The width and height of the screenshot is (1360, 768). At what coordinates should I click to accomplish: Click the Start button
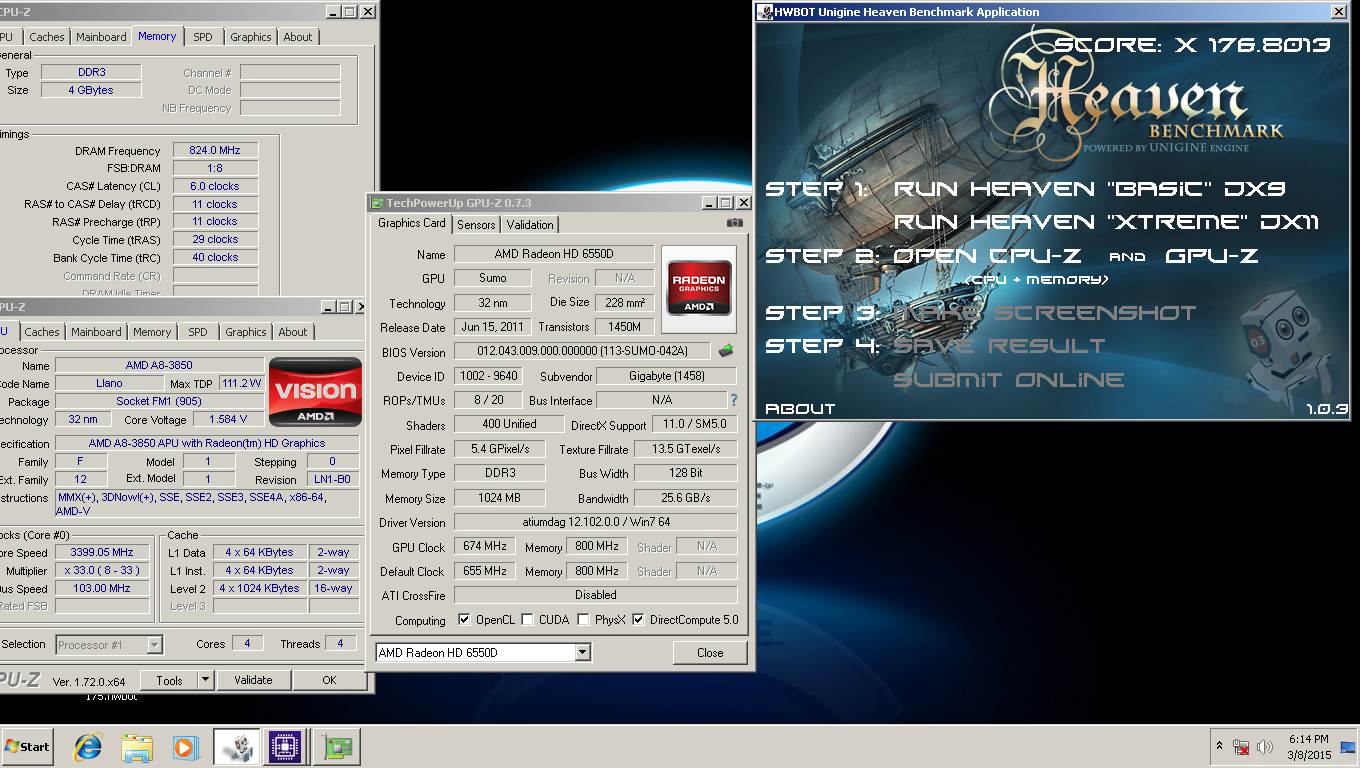tap(27, 746)
